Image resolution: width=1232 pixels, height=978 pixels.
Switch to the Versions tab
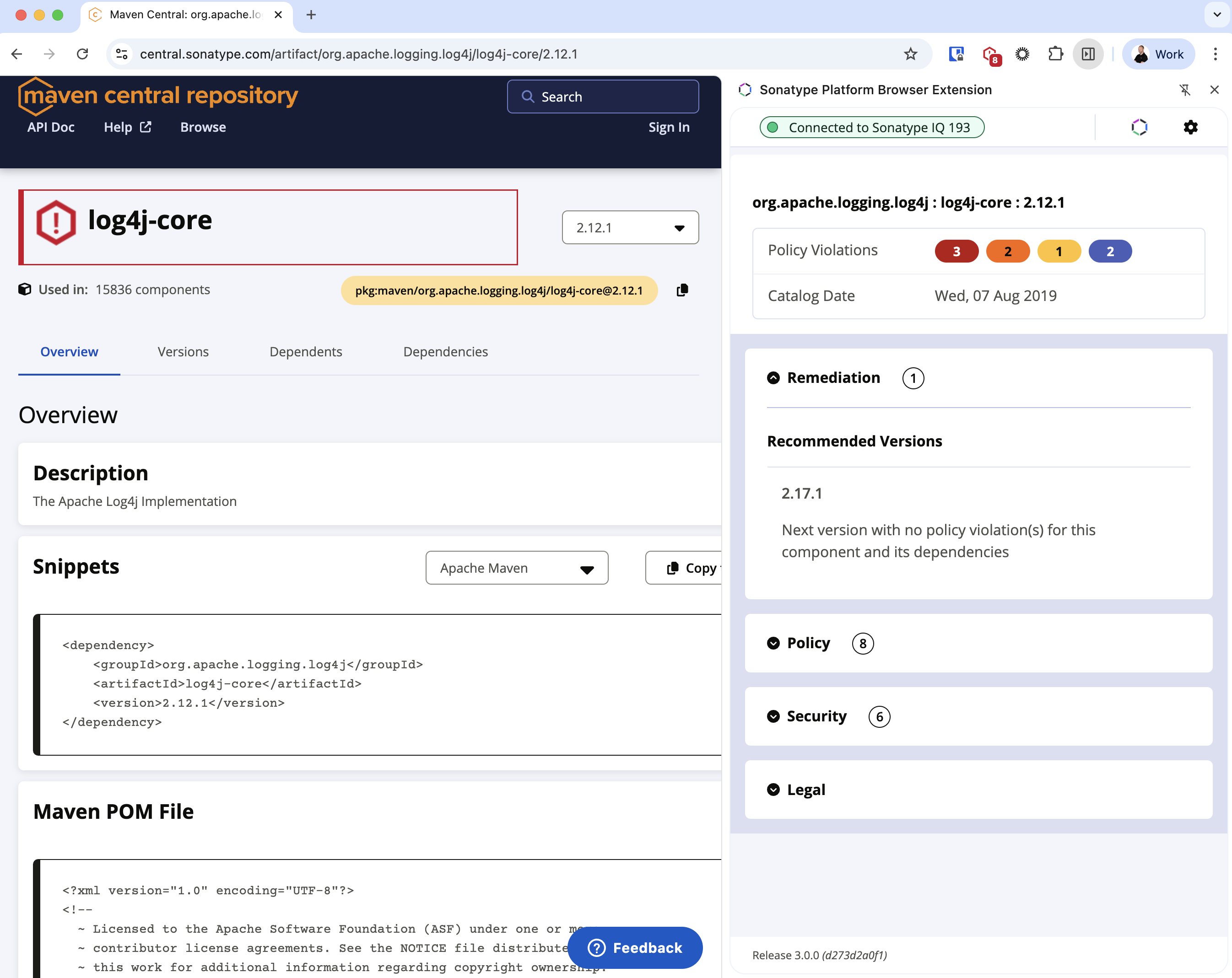183,352
